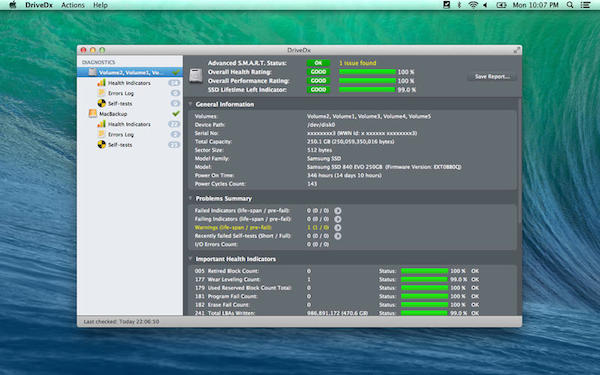Show details arrow for Failing Indicators
Image resolution: width=600 pixels, height=375 pixels.
pyautogui.click(x=338, y=219)
